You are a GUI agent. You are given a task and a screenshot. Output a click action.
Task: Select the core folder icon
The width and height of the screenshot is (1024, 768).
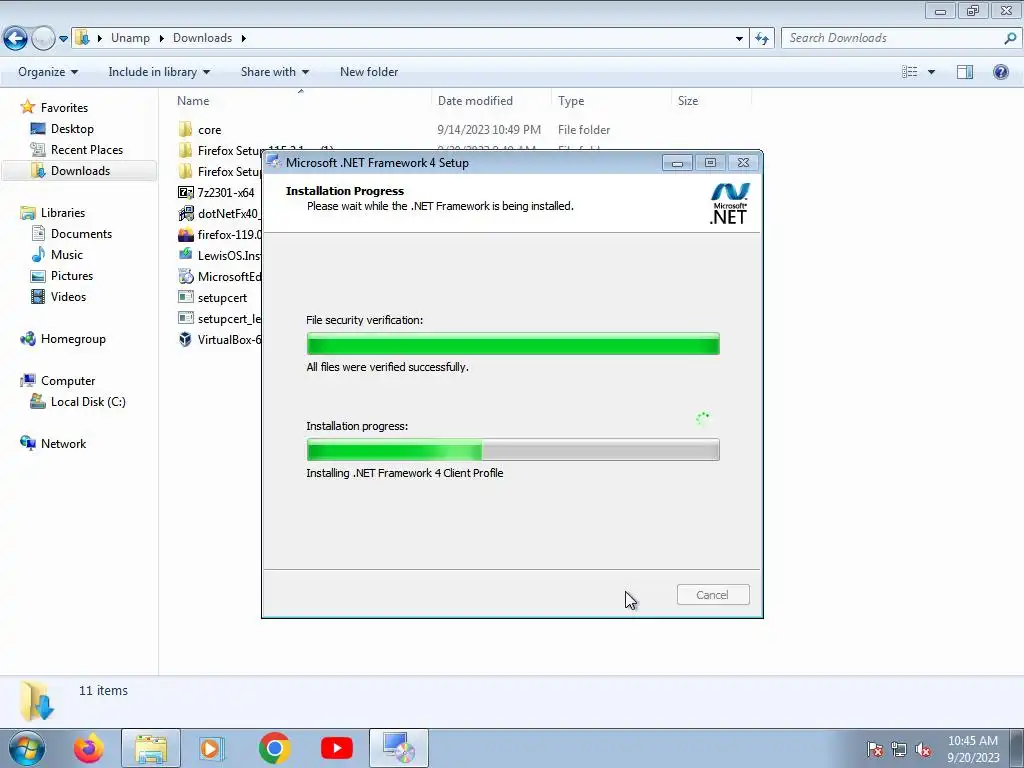pyautogui.click(x=185, y=129)
